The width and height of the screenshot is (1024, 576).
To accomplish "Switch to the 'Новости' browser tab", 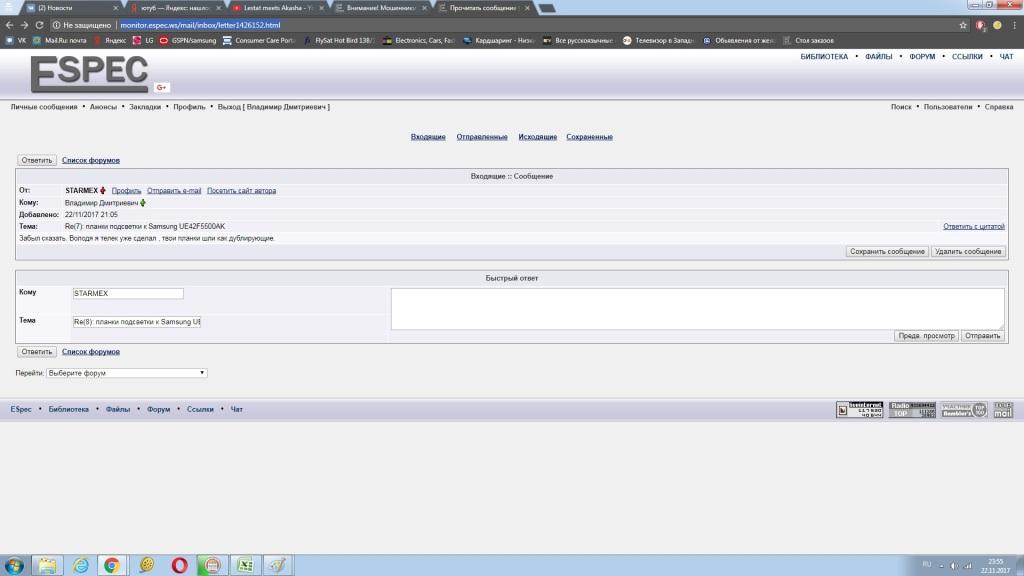I will [70, 7].
